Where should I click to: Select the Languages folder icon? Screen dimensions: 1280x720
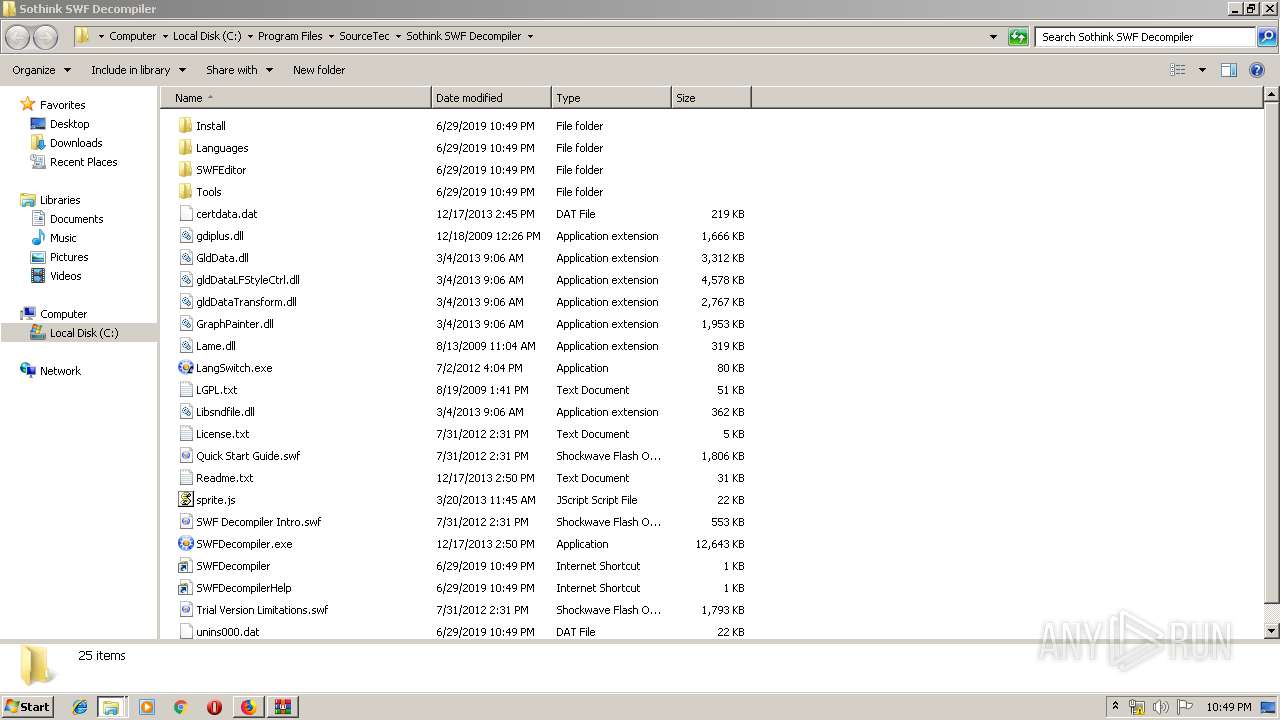click(x=185, y=148)
